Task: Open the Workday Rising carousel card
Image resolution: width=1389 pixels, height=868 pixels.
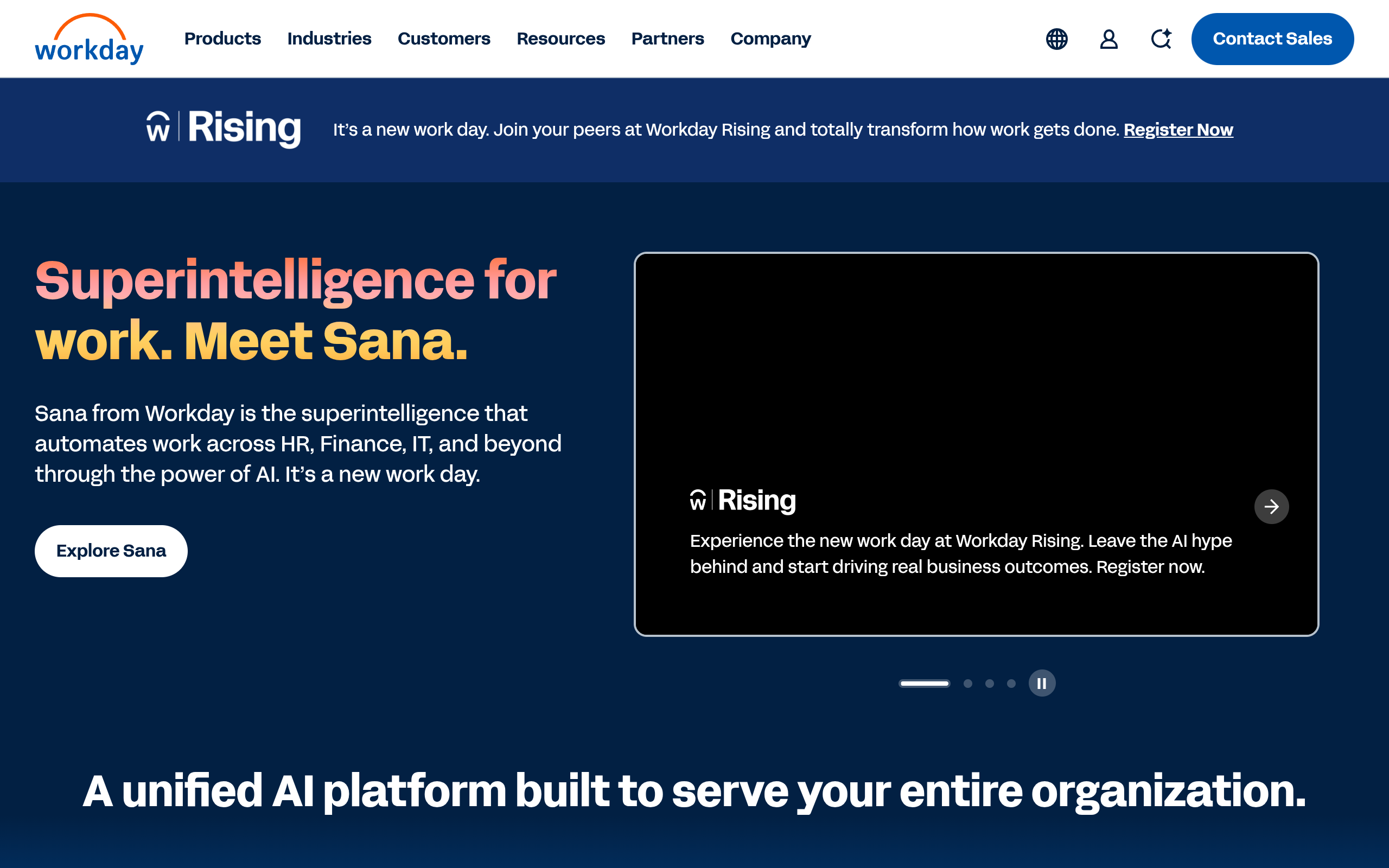Action: (976, 444)
